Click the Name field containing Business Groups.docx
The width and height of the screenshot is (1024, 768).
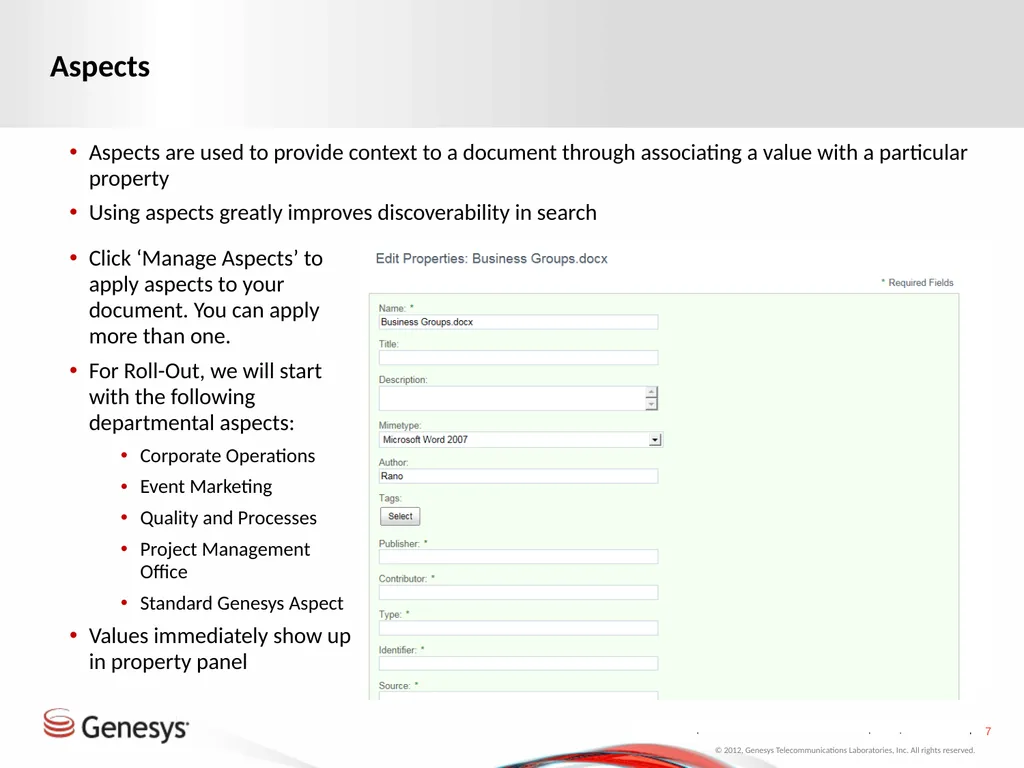[x=519, y=322]
